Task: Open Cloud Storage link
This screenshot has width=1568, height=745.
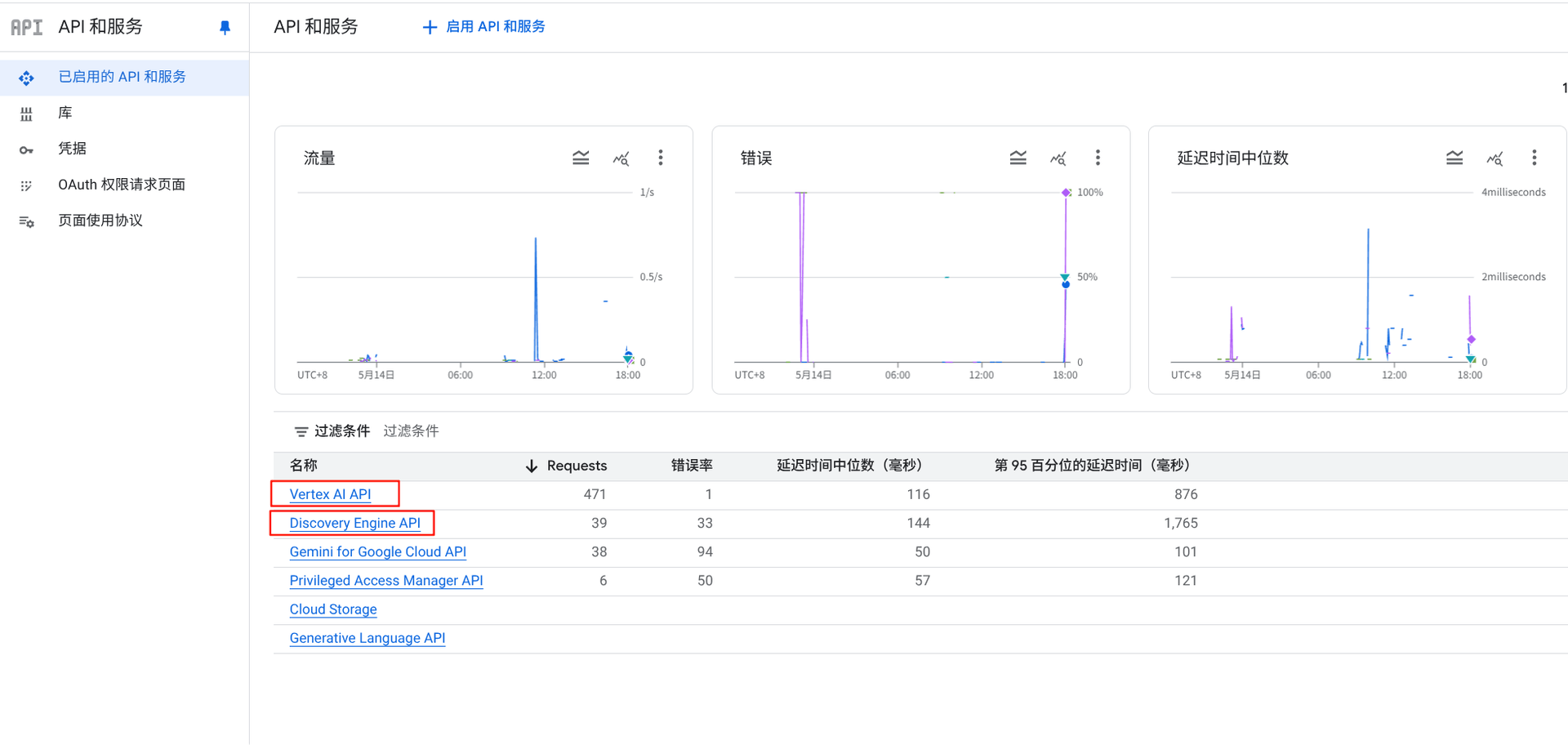Action: pyautogui.click(x=332, y=609)
